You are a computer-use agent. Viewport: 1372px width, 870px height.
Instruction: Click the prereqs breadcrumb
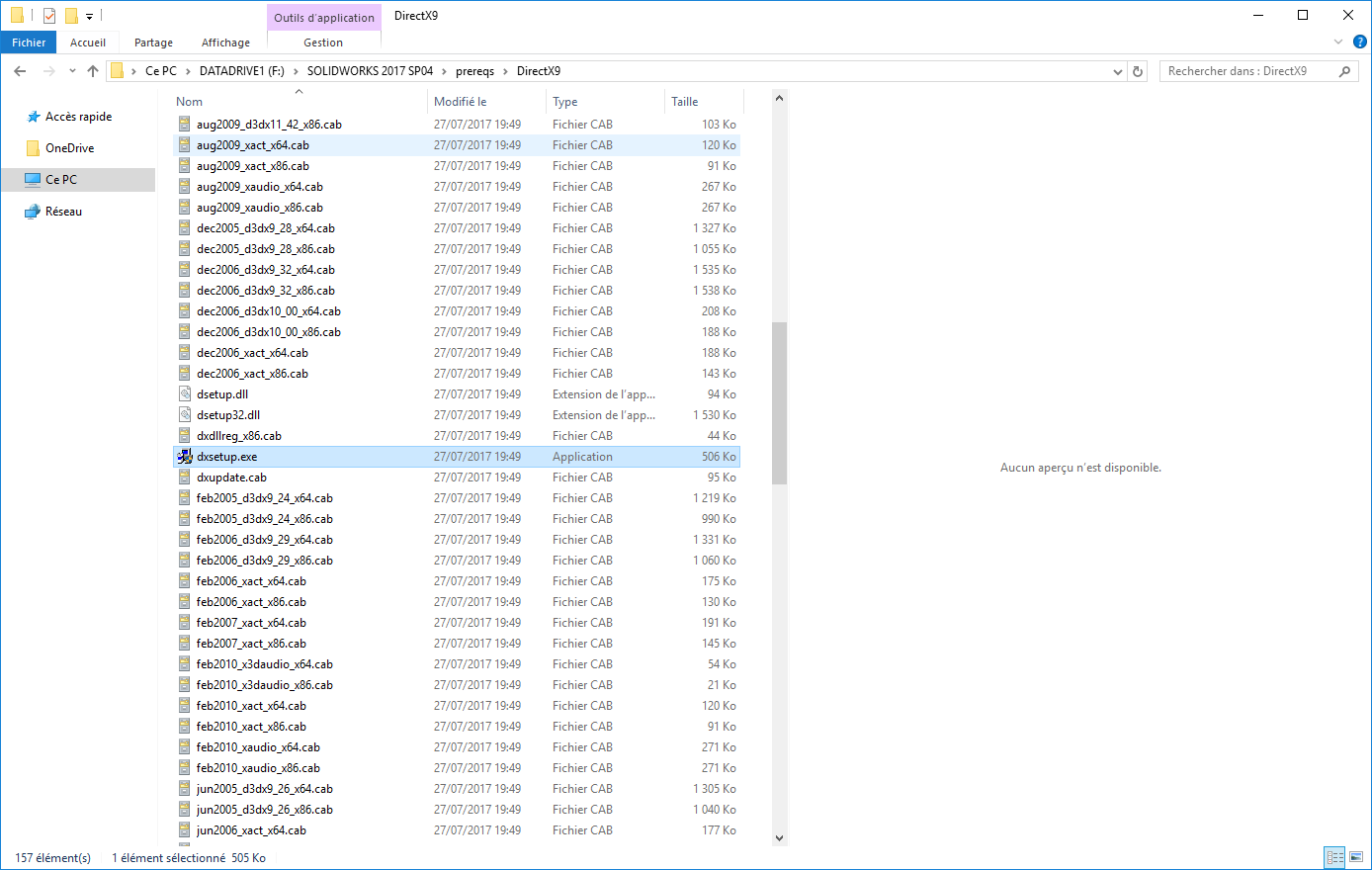[x=474, y=71]
